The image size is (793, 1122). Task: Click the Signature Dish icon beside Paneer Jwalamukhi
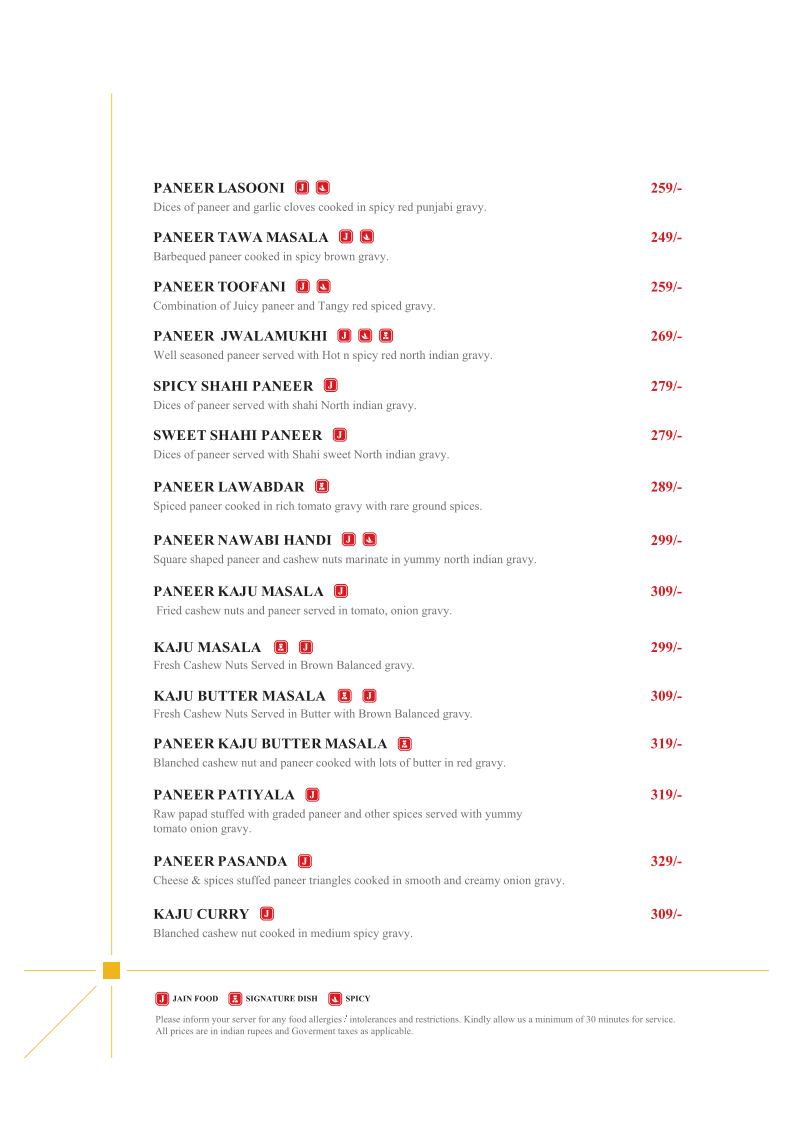click(x=386, y=336)
